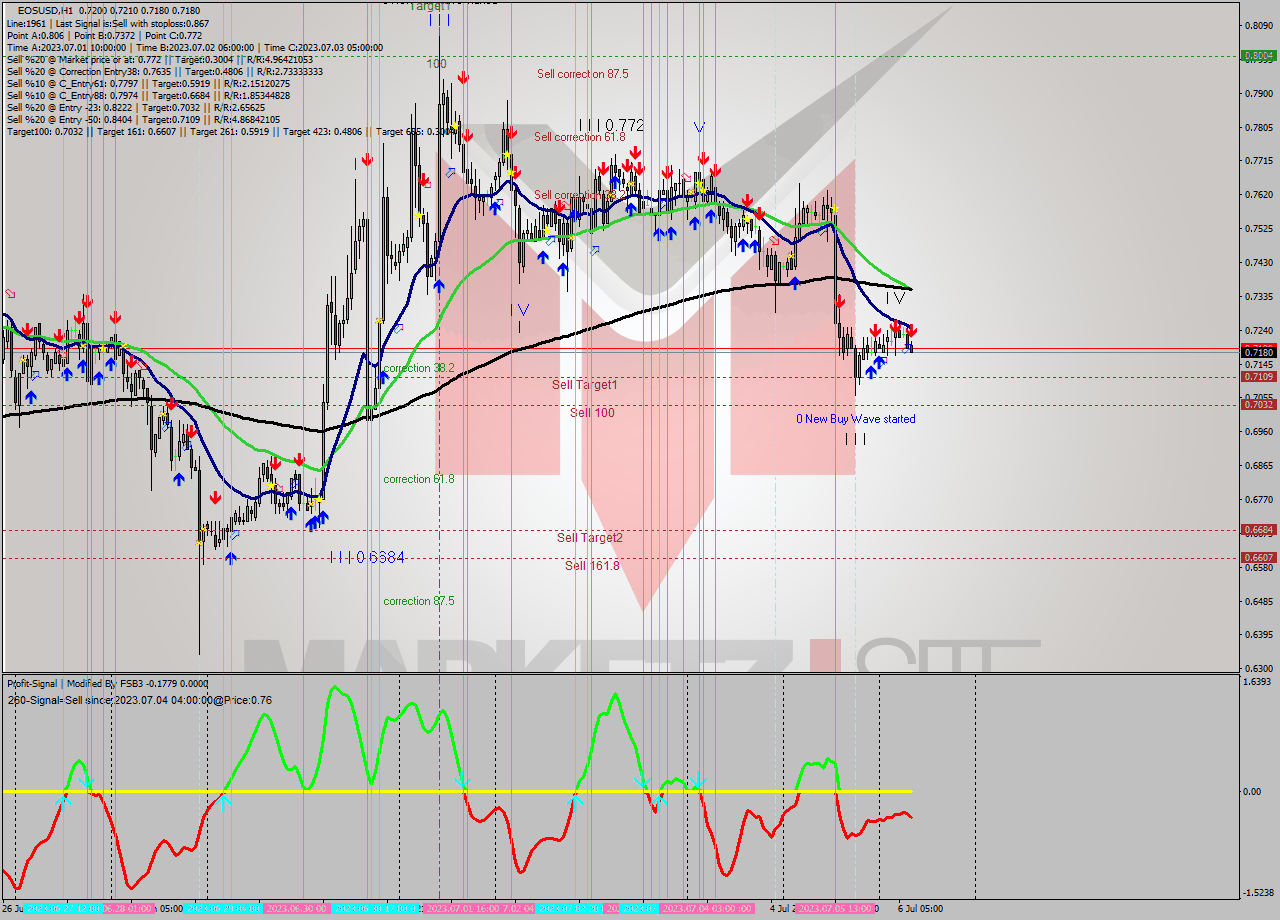Click the 'Sell Target1' label
Viewport: 1280px width, 920px height.
(585, 385)
